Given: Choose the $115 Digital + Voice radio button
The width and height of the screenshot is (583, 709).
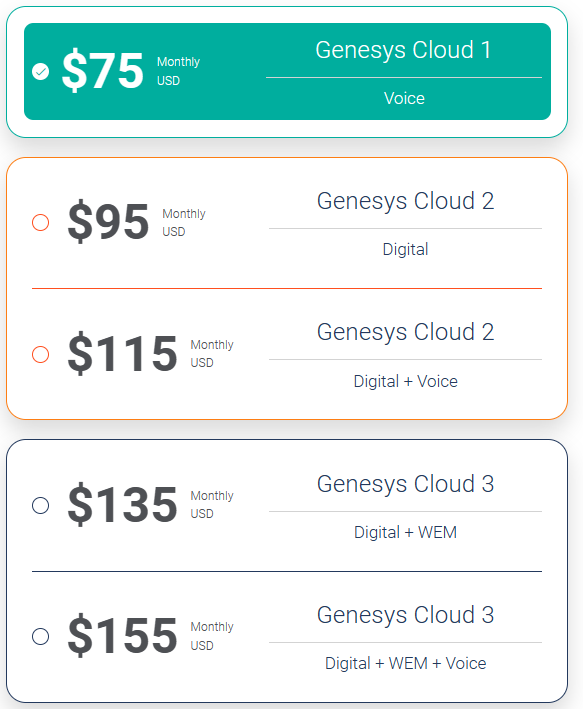Looking at the screenshot, I should coord(41,354).
